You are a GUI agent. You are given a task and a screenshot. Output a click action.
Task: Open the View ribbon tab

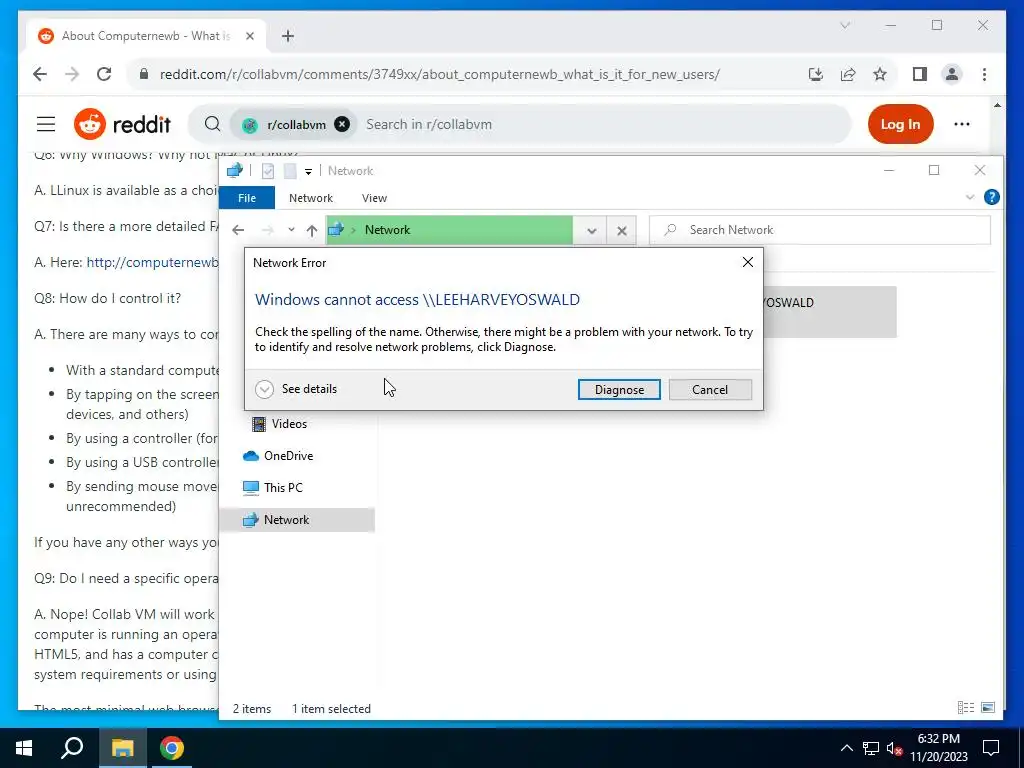[x=374, y=198]
